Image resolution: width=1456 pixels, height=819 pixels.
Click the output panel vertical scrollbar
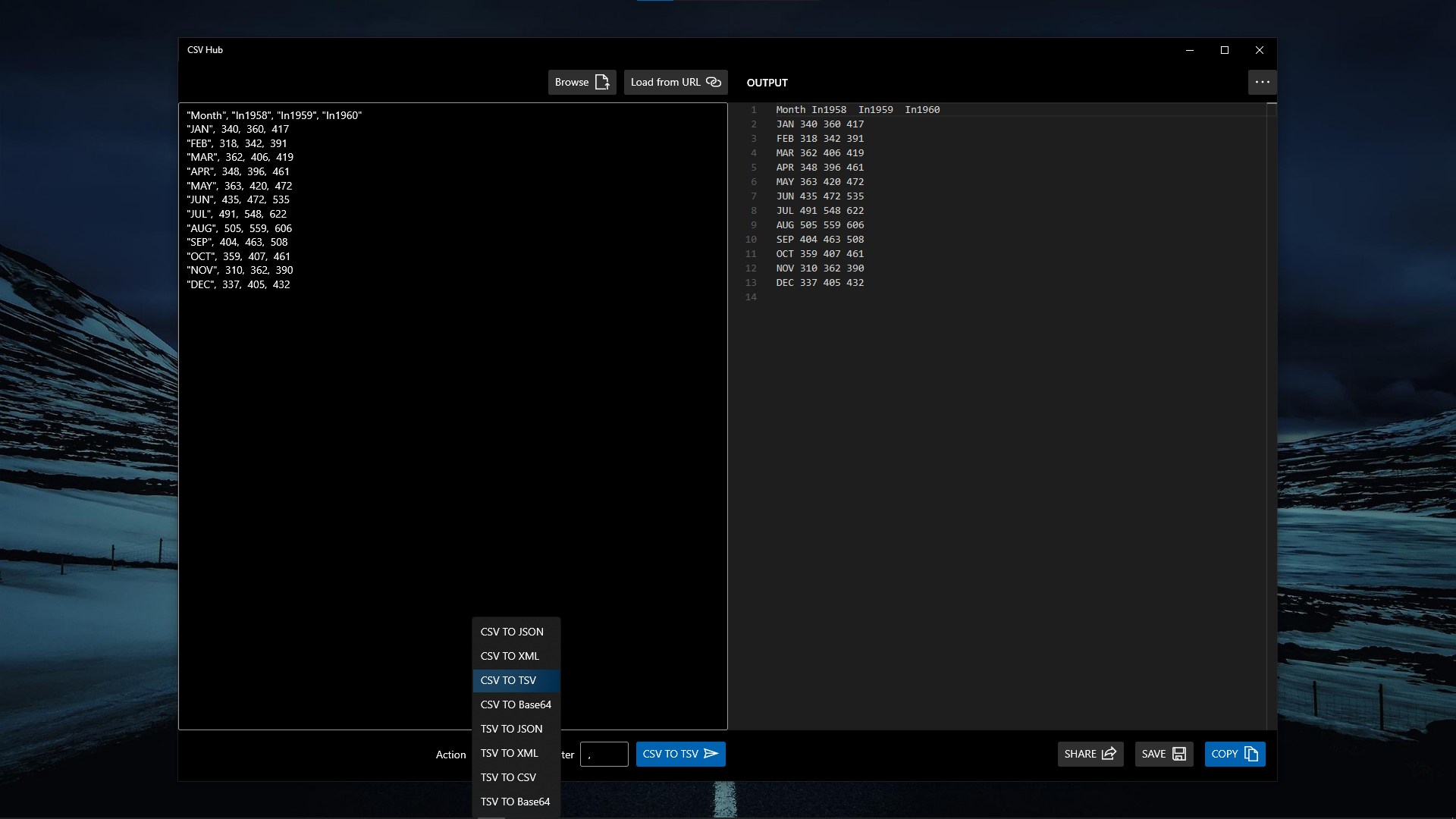point(1272,416)
